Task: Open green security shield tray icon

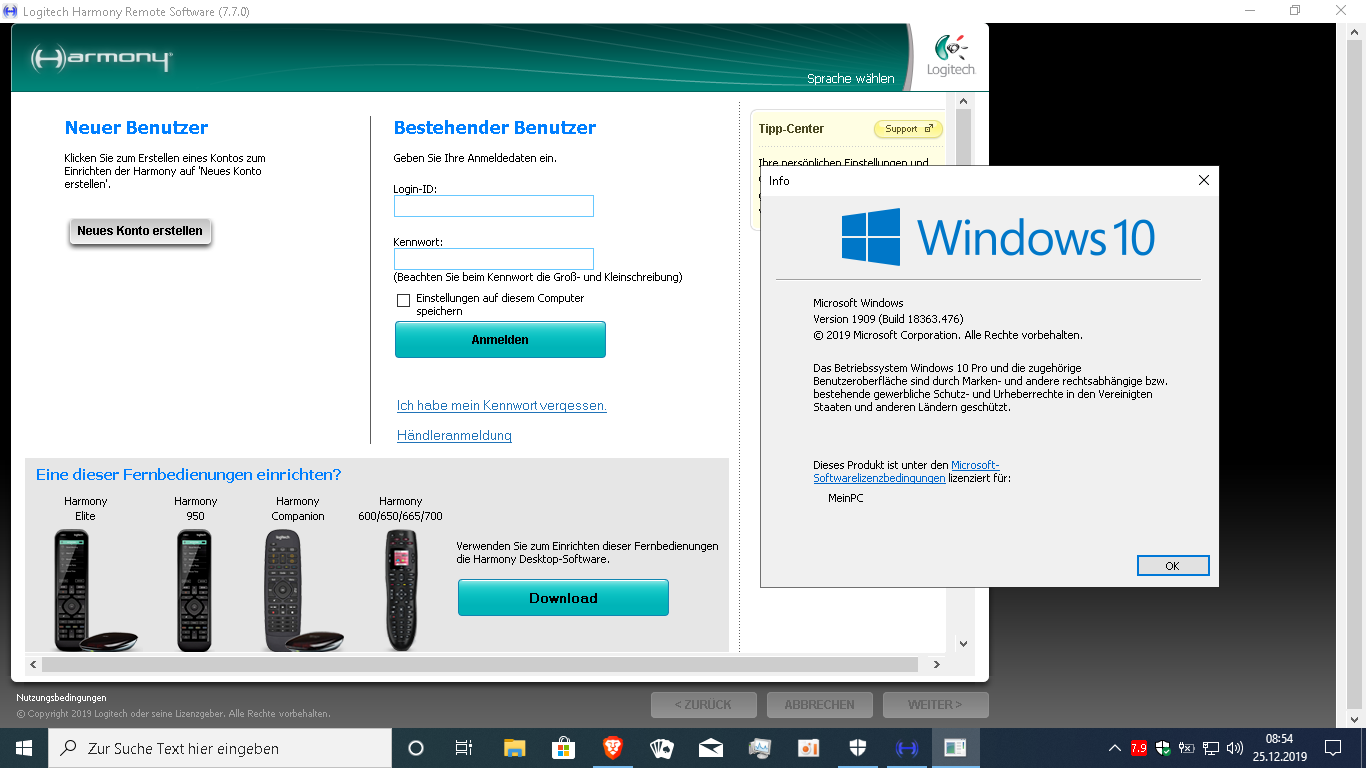Action: click(x=1163, y=748)
